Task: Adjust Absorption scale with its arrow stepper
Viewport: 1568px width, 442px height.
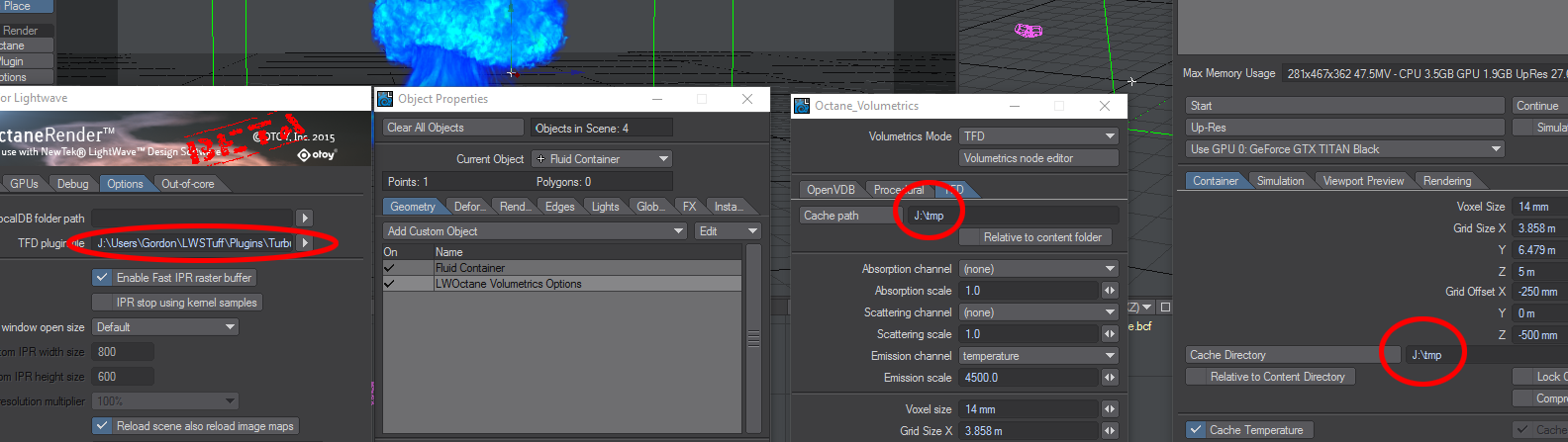Action: 1110,291
